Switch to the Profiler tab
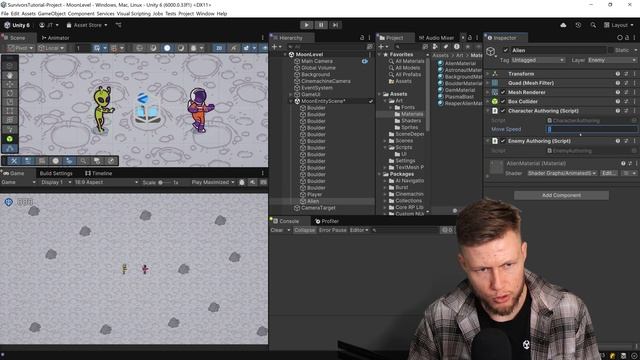The height and width of the screenshot is (360, 640). point(327,221)
